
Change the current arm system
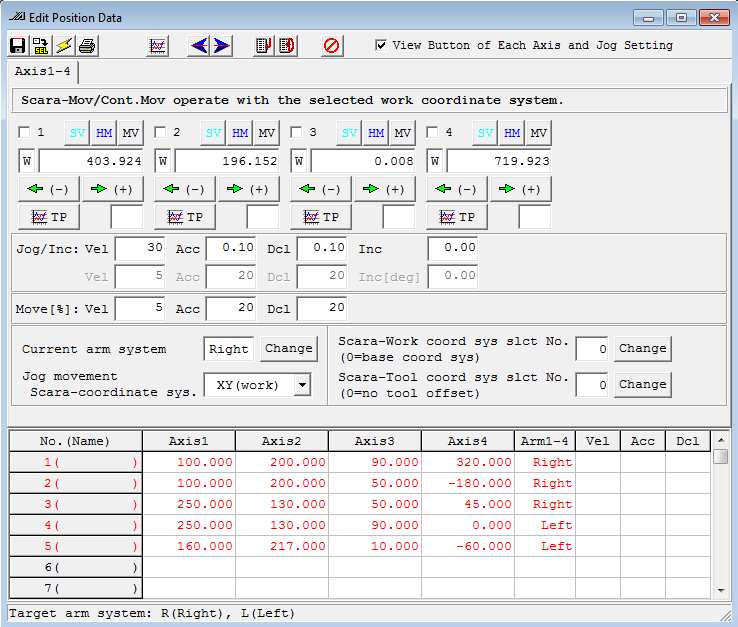tap(289, 349)
